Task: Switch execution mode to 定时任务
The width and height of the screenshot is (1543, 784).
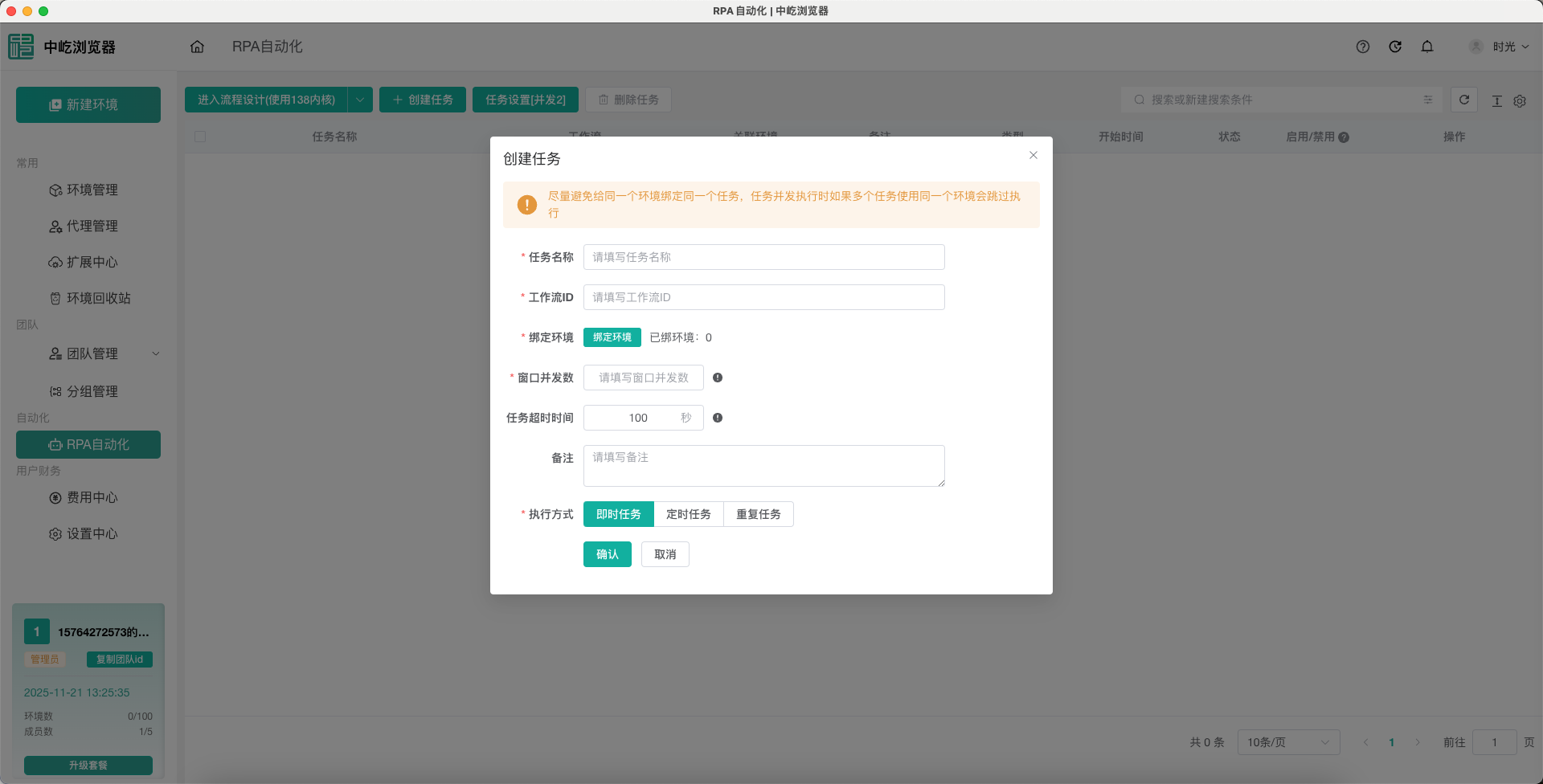Action: click(x=689, y=514)
